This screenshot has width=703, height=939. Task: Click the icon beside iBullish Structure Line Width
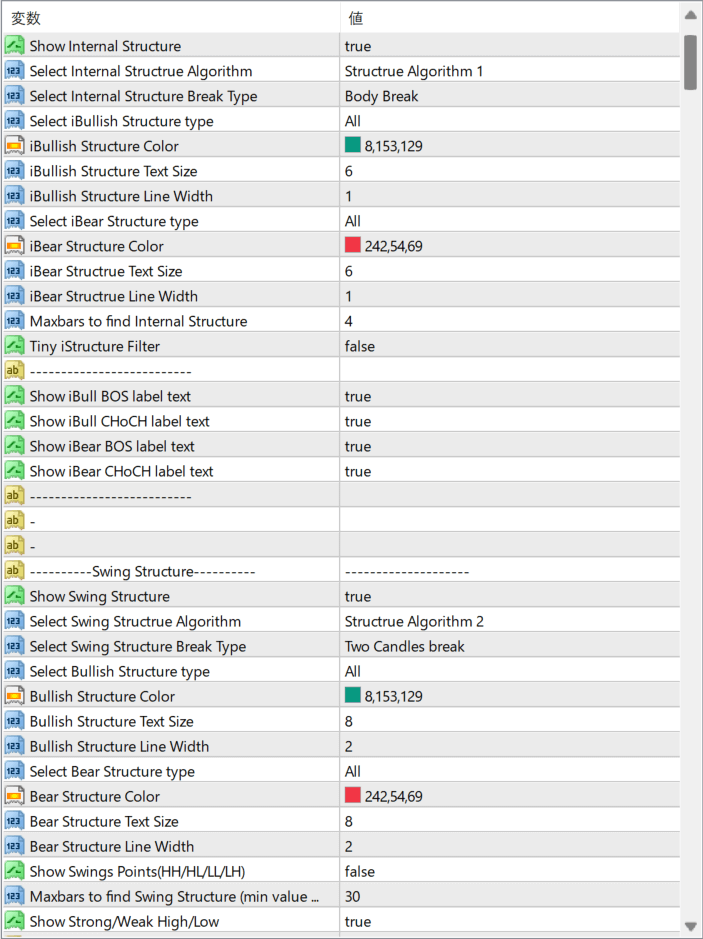(x=14, y=196)
